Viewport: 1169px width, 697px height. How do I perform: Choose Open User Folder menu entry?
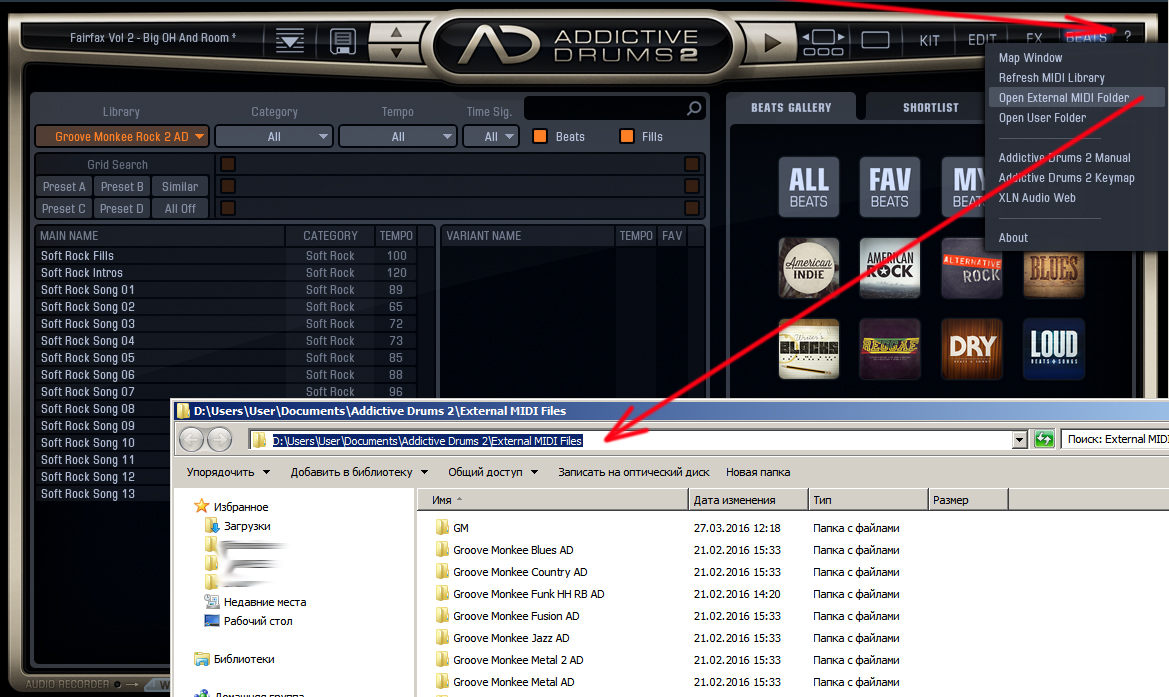(1042, 118)
